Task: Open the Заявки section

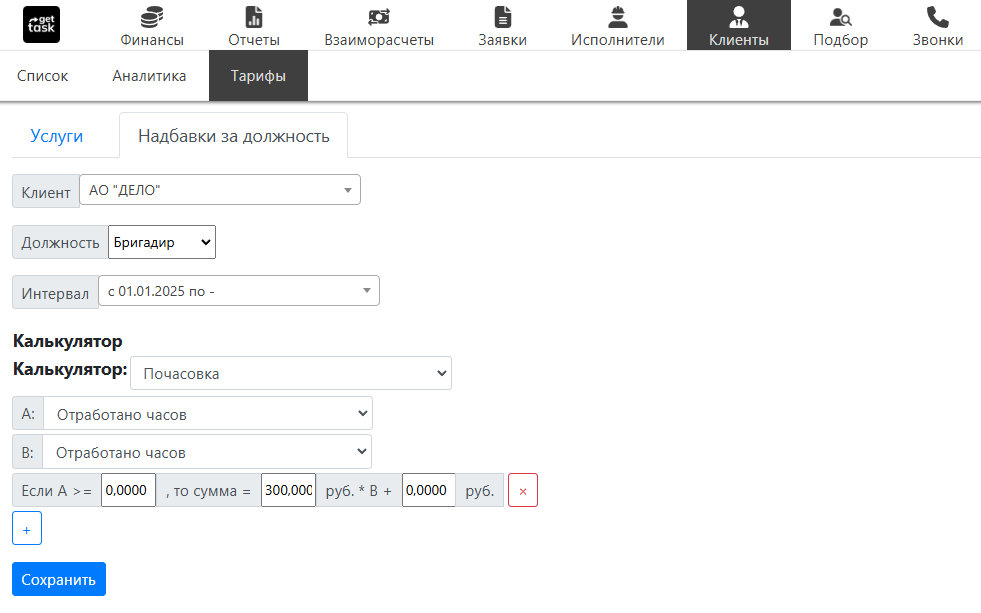Action: point(502,26)
